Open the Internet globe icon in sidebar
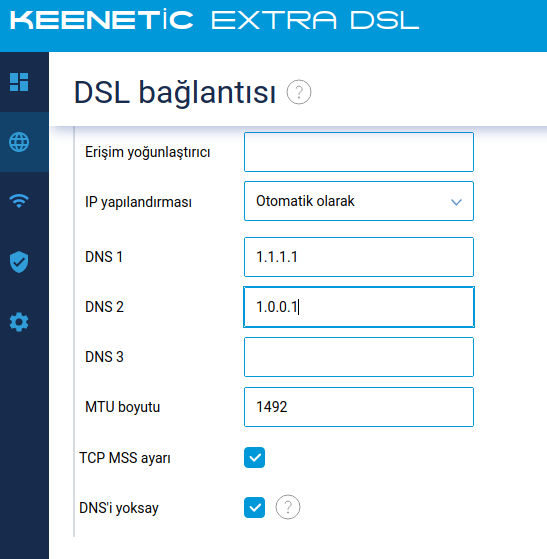 [x=19, y=142]
